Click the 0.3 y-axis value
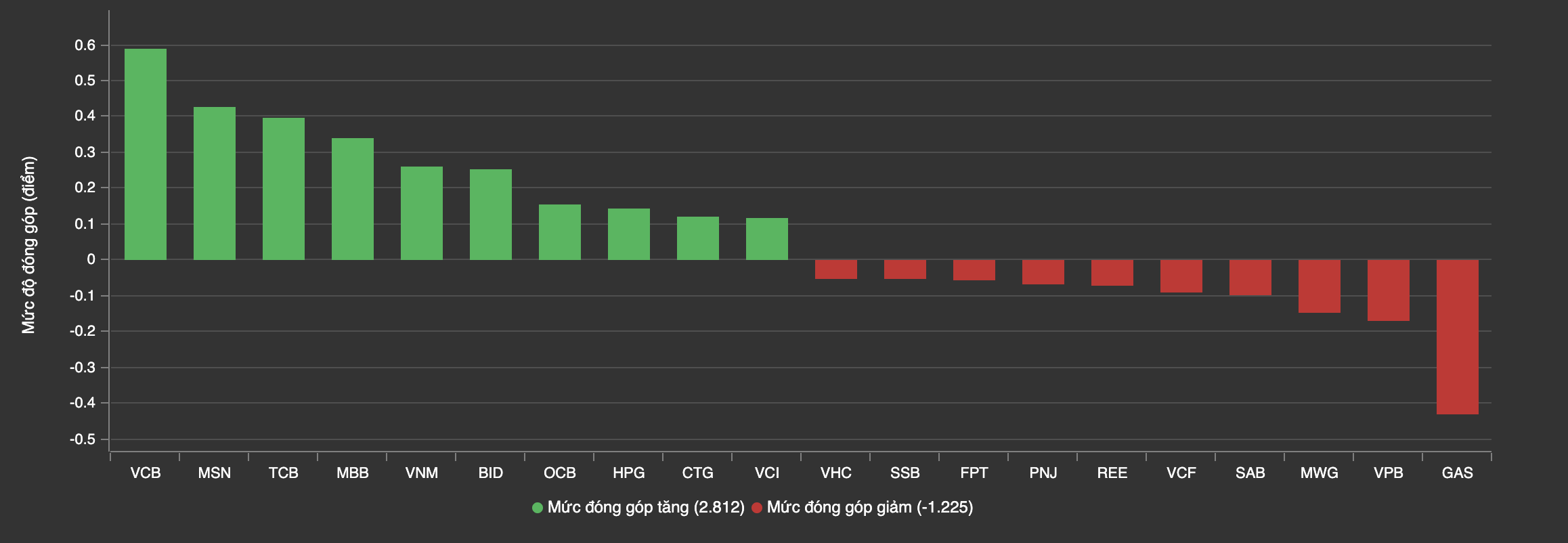The height and width of the screenshot is (543, 1568). 86,152
